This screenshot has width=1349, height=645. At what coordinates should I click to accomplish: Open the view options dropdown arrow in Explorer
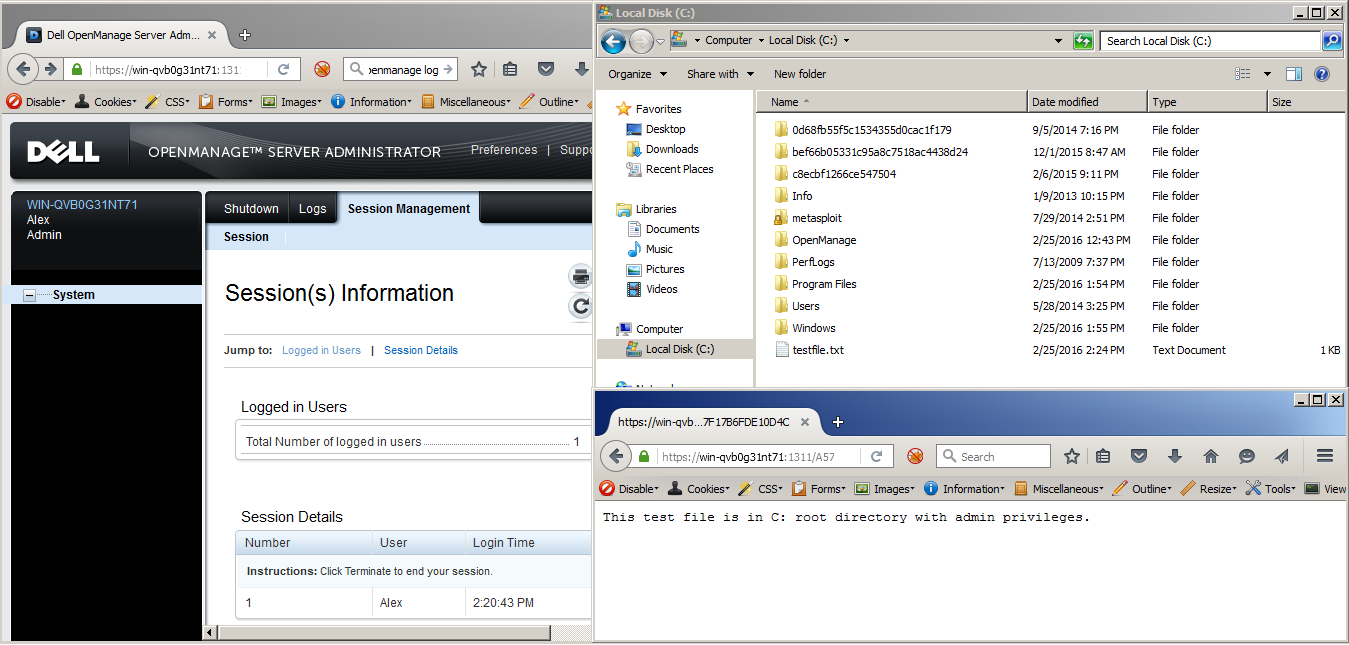(1267, 74)
